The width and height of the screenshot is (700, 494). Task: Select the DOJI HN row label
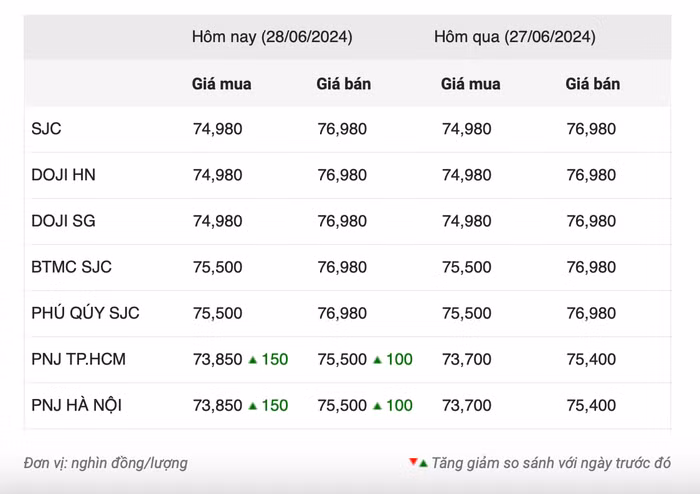64,175
